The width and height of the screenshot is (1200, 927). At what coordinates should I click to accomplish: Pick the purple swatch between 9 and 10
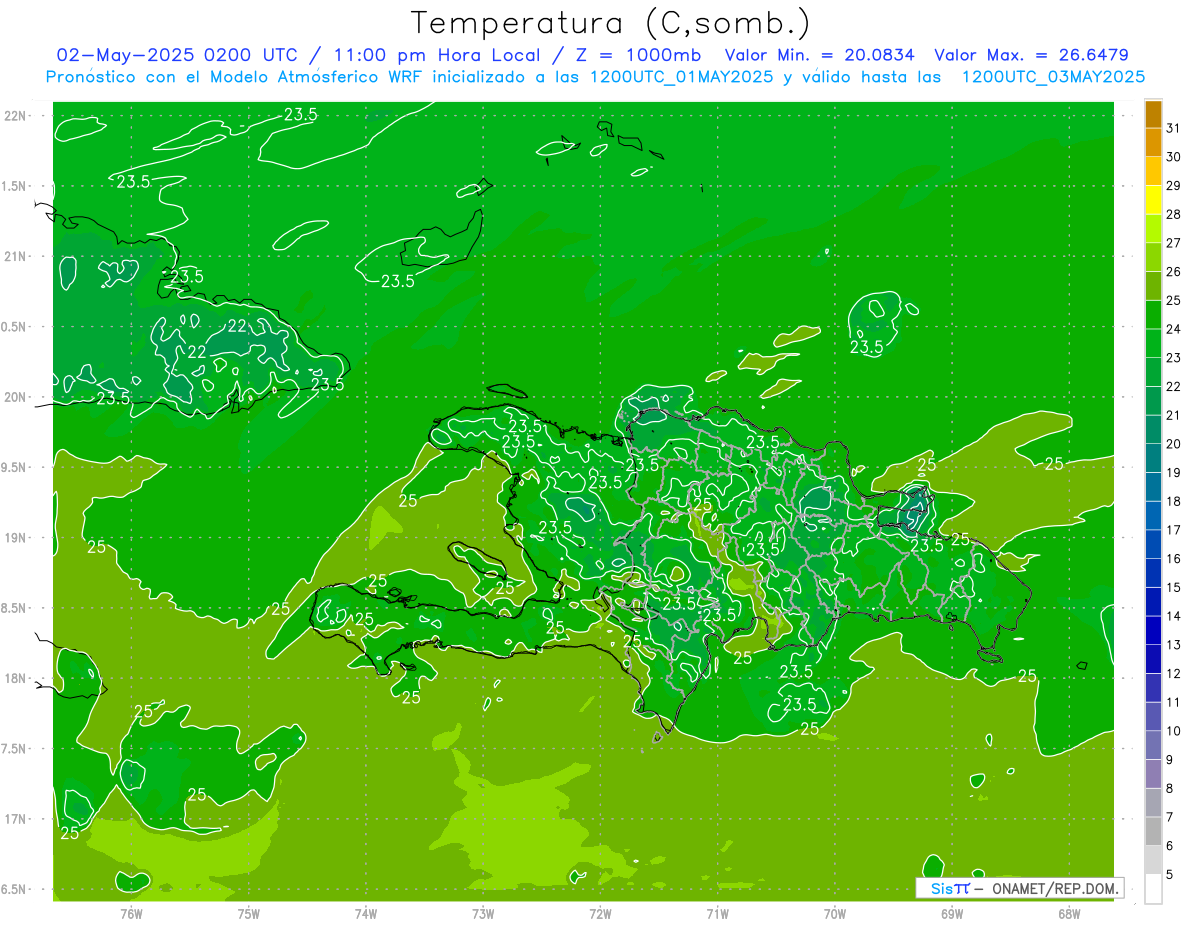point(1153,745)
